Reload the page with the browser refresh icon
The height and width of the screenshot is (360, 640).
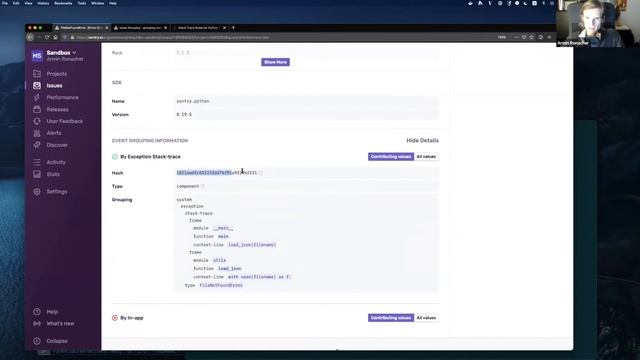pyautogui.click(x=47, y=37)
